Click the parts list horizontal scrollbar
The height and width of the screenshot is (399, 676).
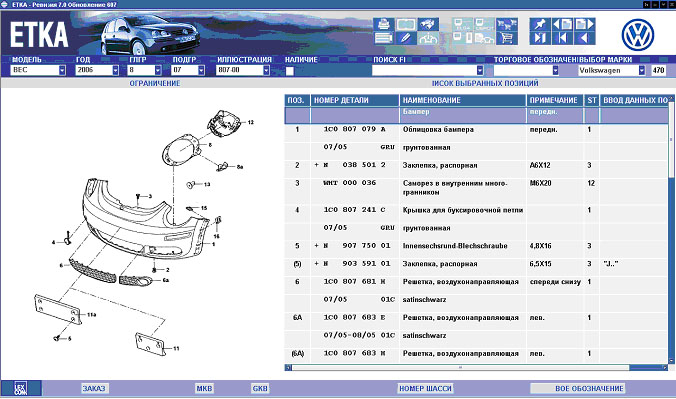[x=476, y=368]
